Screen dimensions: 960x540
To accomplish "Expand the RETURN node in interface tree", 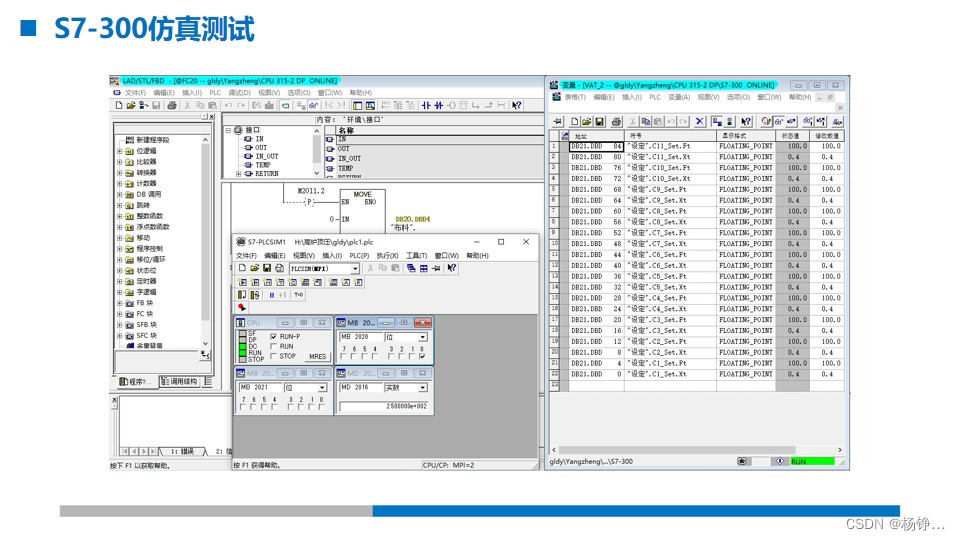I will pos(238,174).
